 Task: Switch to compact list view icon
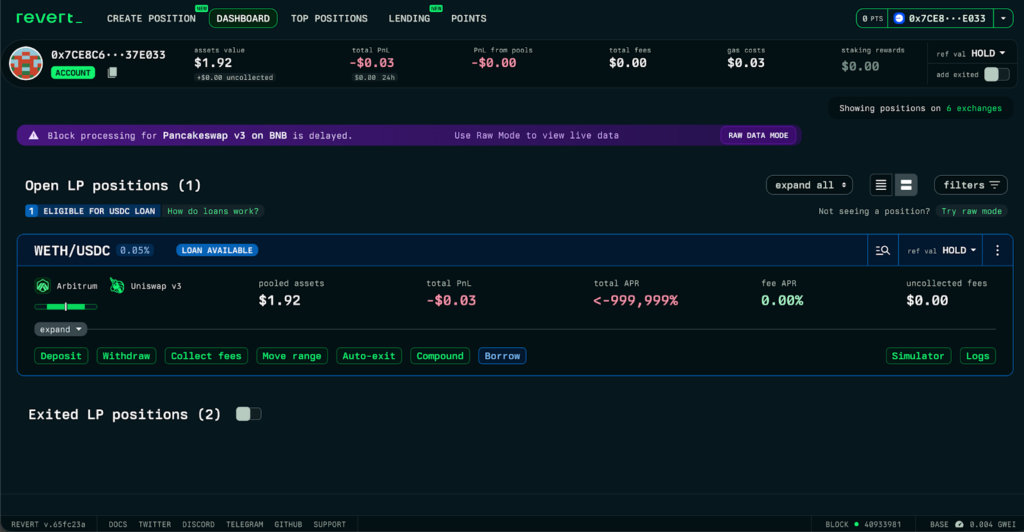click(x=880, y=185)
